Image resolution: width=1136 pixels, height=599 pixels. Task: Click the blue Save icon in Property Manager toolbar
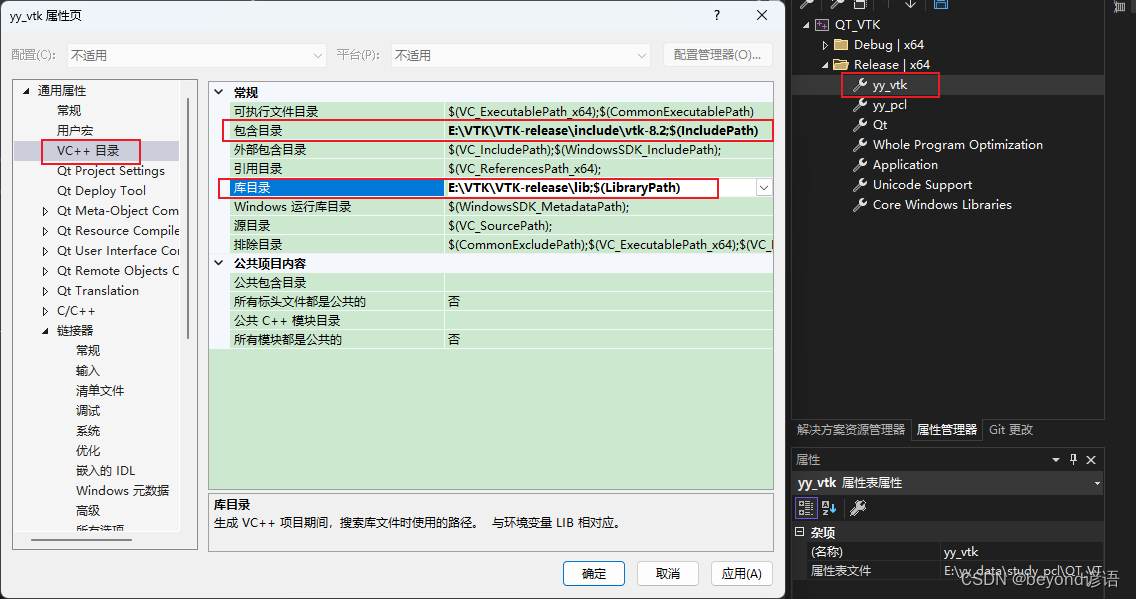tap(940, 5)
